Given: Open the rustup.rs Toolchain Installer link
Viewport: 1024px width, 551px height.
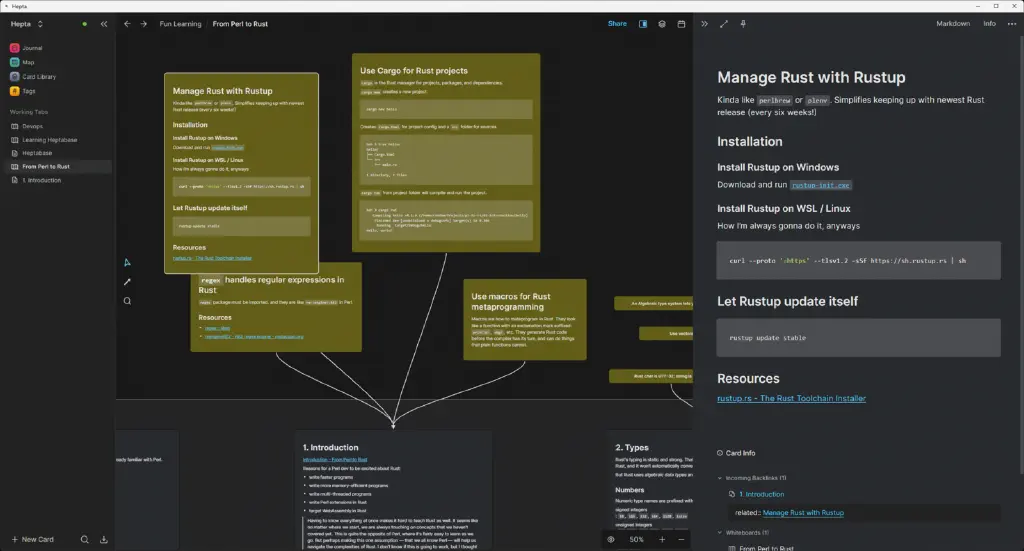Looking at the screenshot, I should (792, 398).
